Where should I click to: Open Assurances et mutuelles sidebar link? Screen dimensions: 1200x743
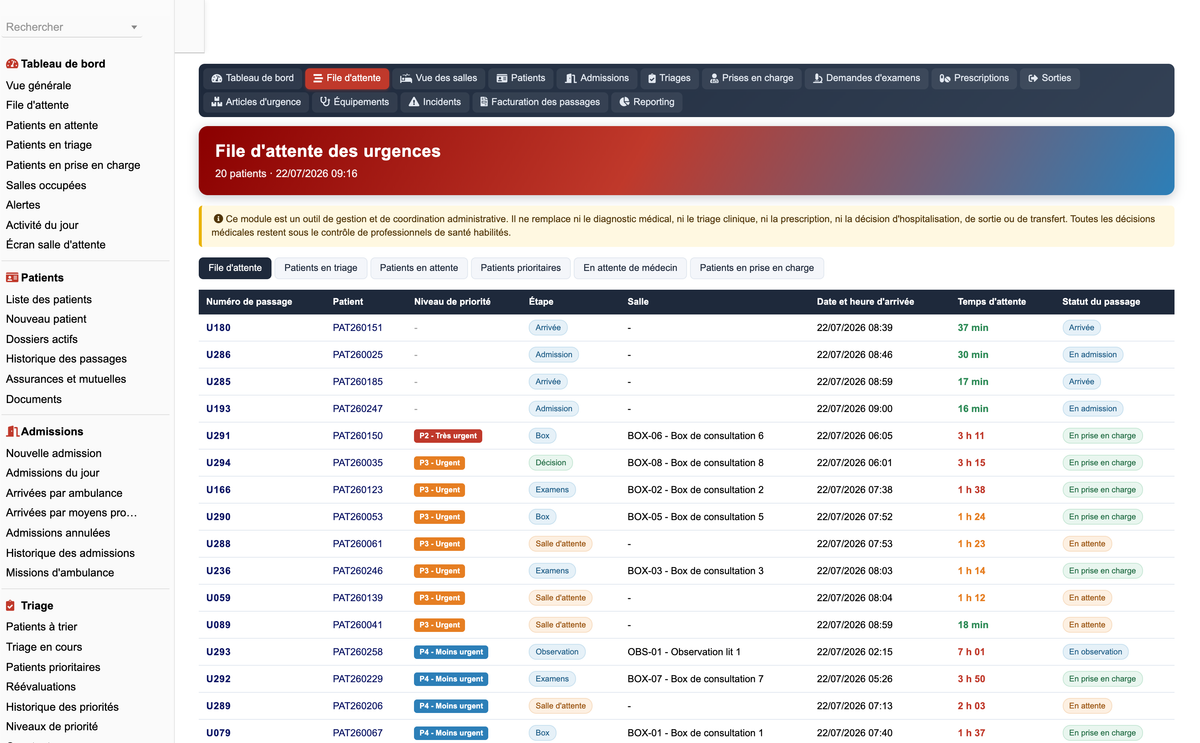click(66, 379)
